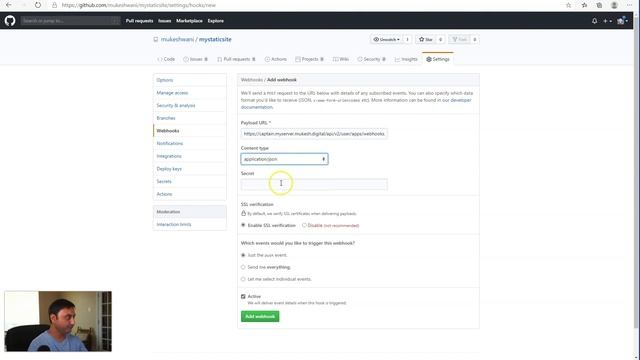Open Options in settings sidebar
Viewport: 640px width, 360px height.
pos(190,80)
